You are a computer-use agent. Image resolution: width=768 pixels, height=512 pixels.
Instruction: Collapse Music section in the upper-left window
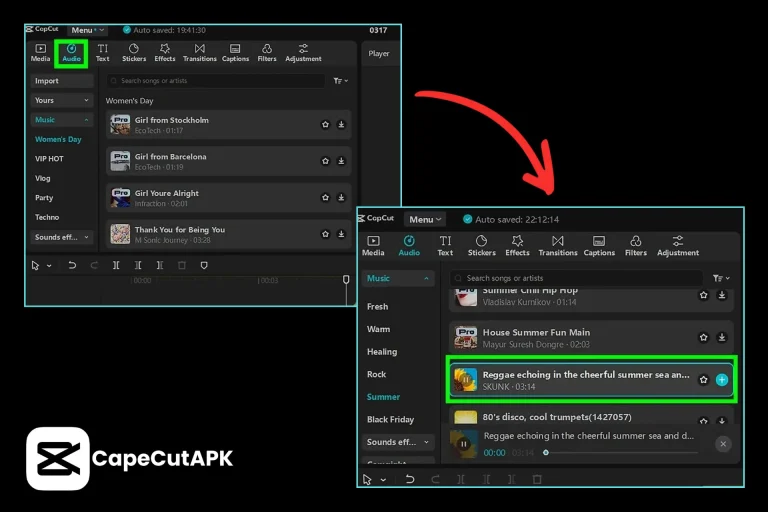pyautogui.click(x=61, y=120)
